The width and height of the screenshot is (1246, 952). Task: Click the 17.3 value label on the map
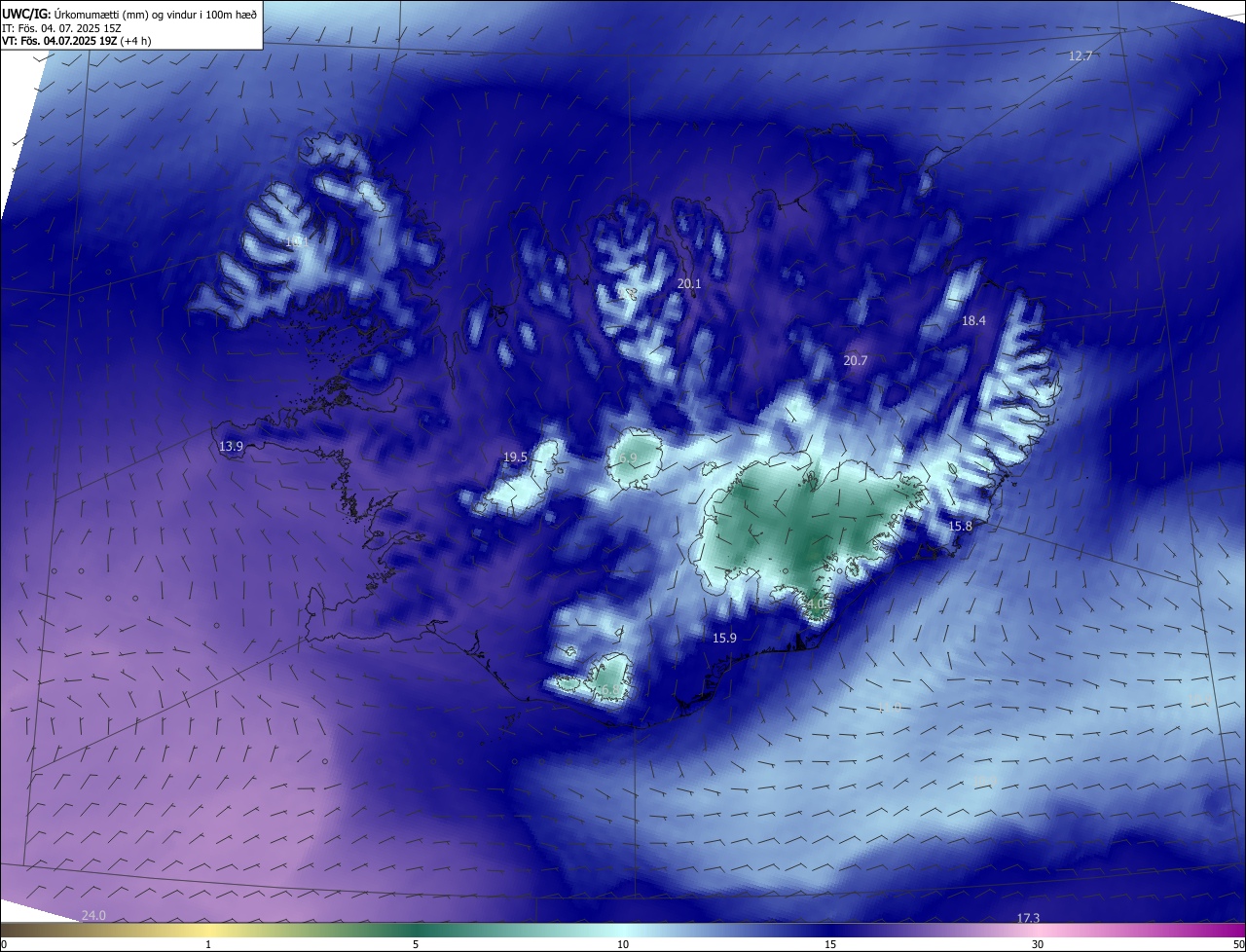click(1028, 918)
